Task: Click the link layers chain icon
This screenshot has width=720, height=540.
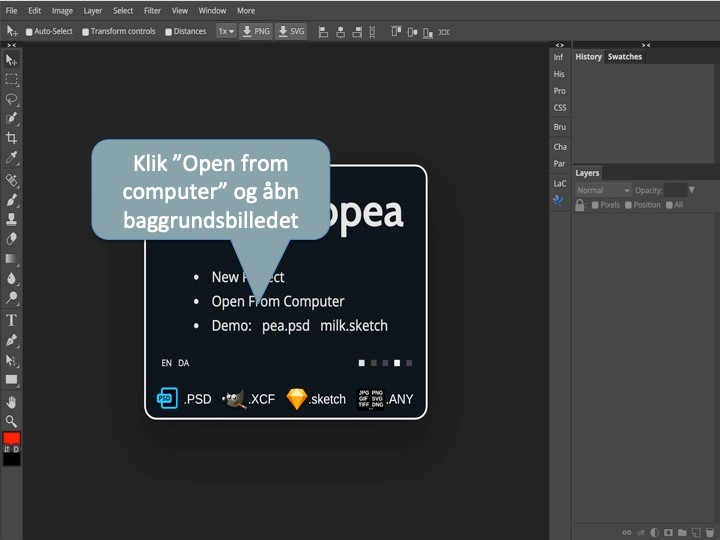Action: [627, 533]
